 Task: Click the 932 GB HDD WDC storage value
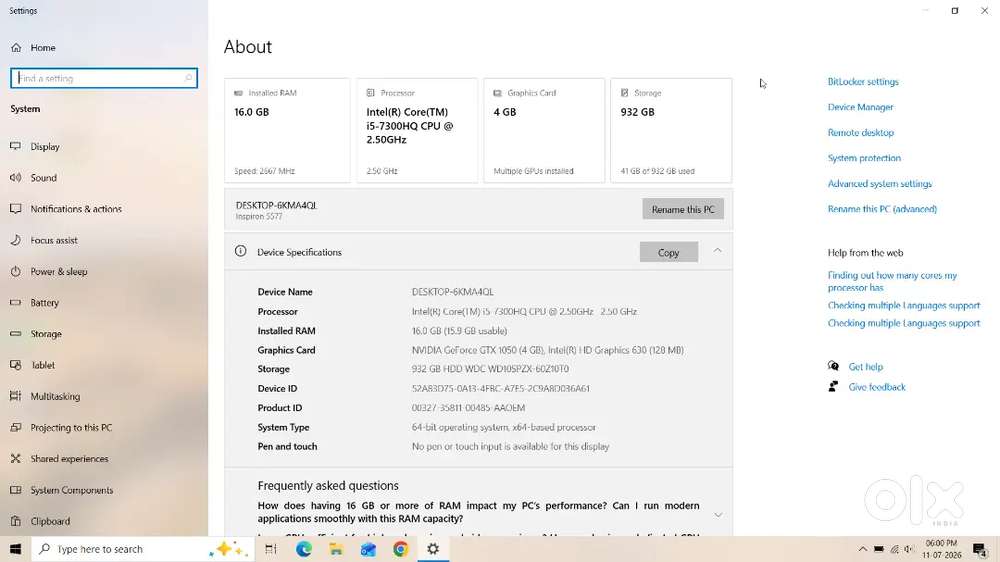pos(490,369)
